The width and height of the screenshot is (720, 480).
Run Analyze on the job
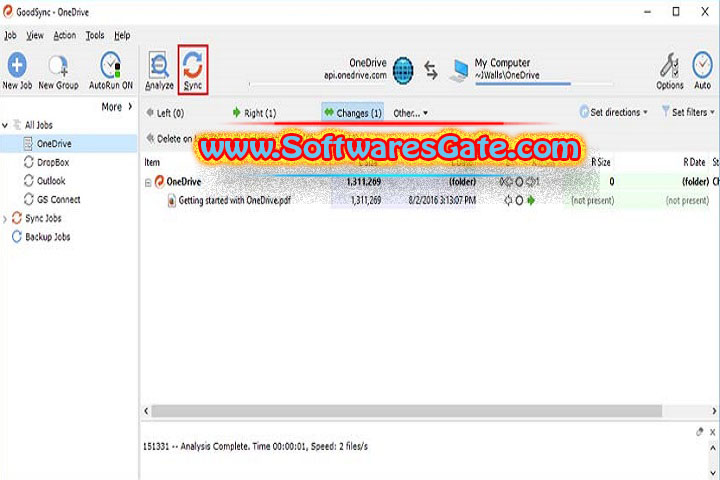point(159,70)
